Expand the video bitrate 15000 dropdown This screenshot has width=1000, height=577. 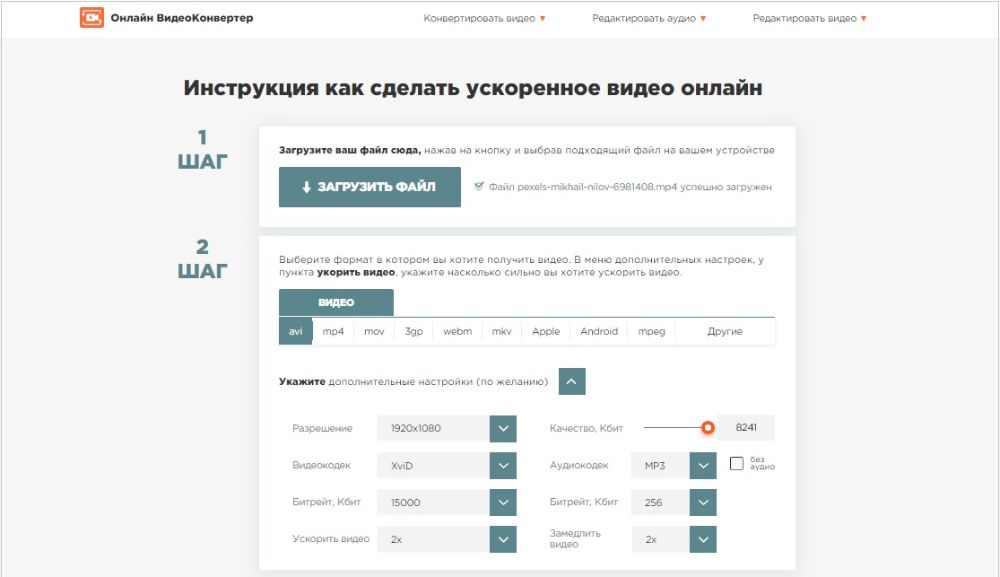[x=503, y=502]
